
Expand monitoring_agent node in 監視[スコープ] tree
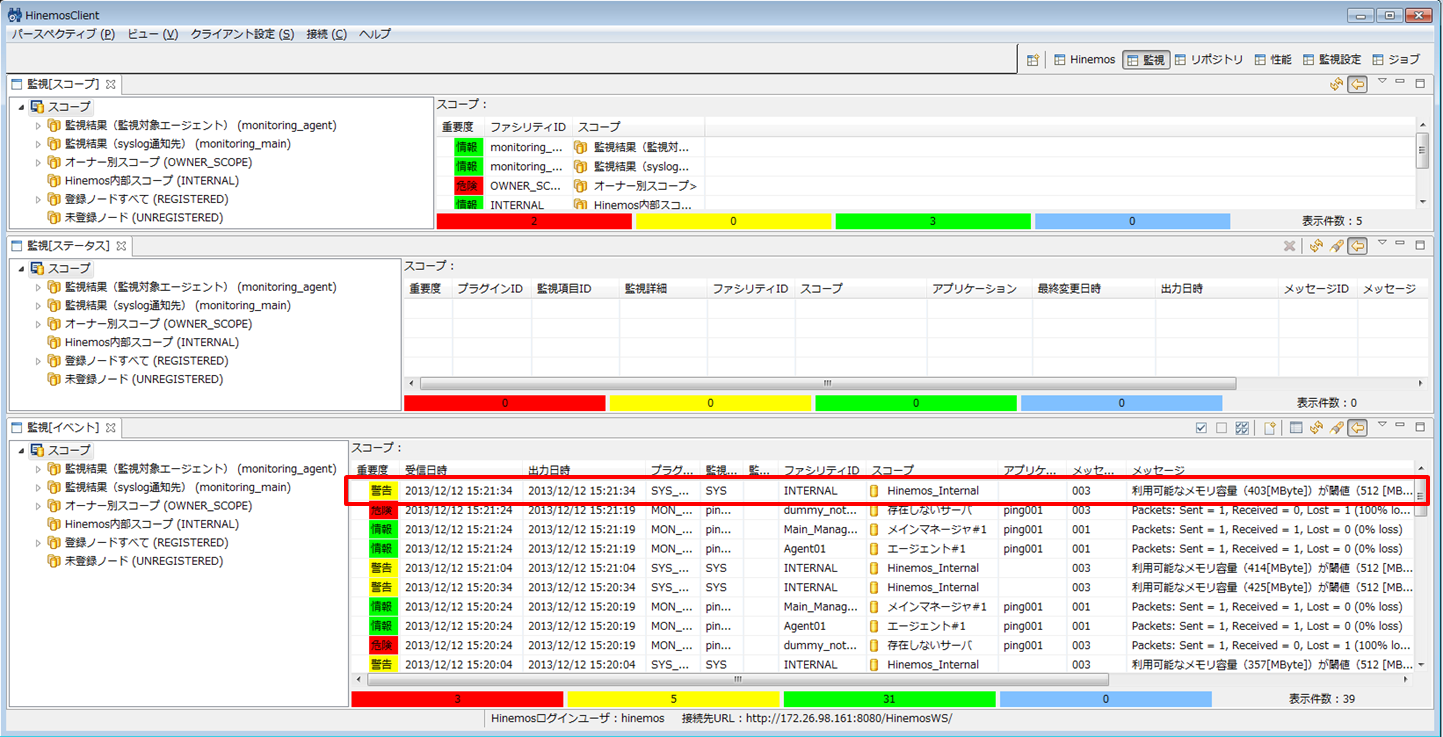(38, 126)
